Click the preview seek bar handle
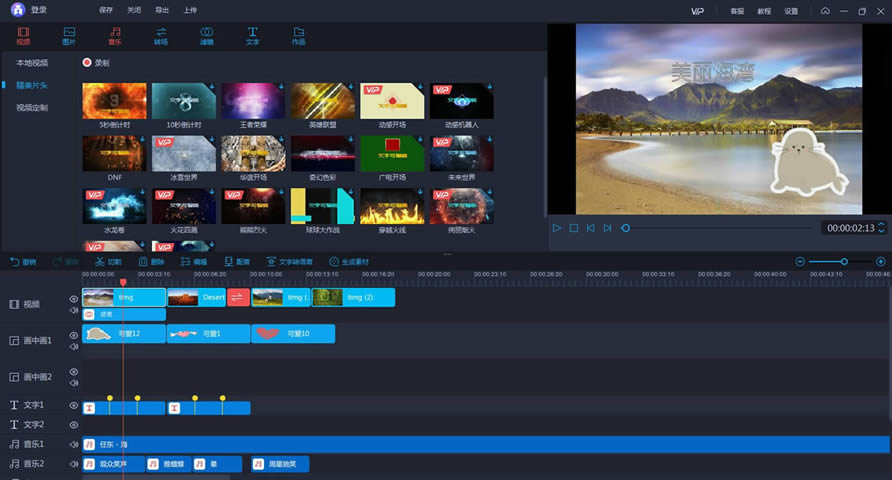892x480 pixels. click(625, 228)
